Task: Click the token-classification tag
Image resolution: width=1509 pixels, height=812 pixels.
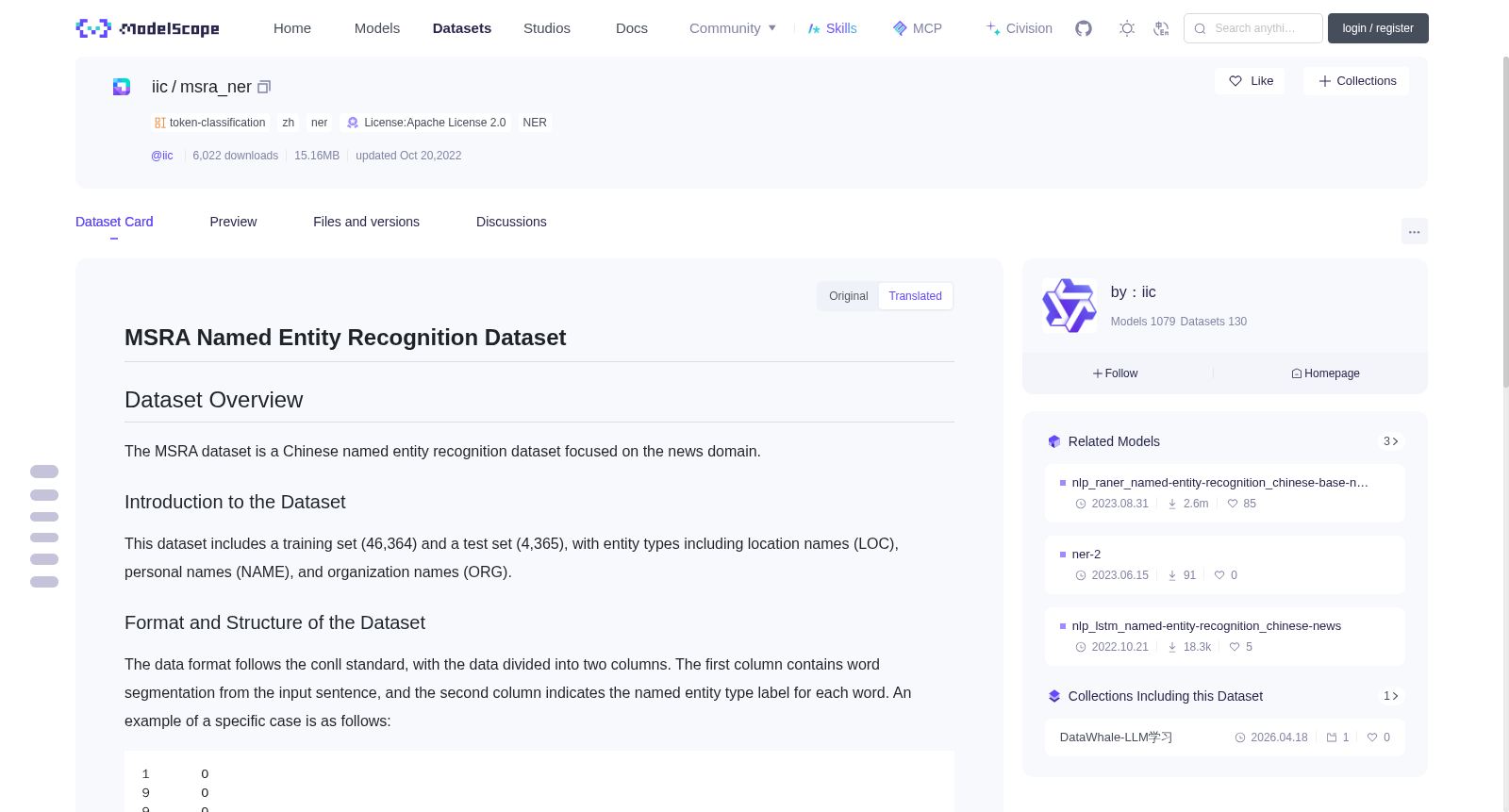Action: [x=210, y=123]
